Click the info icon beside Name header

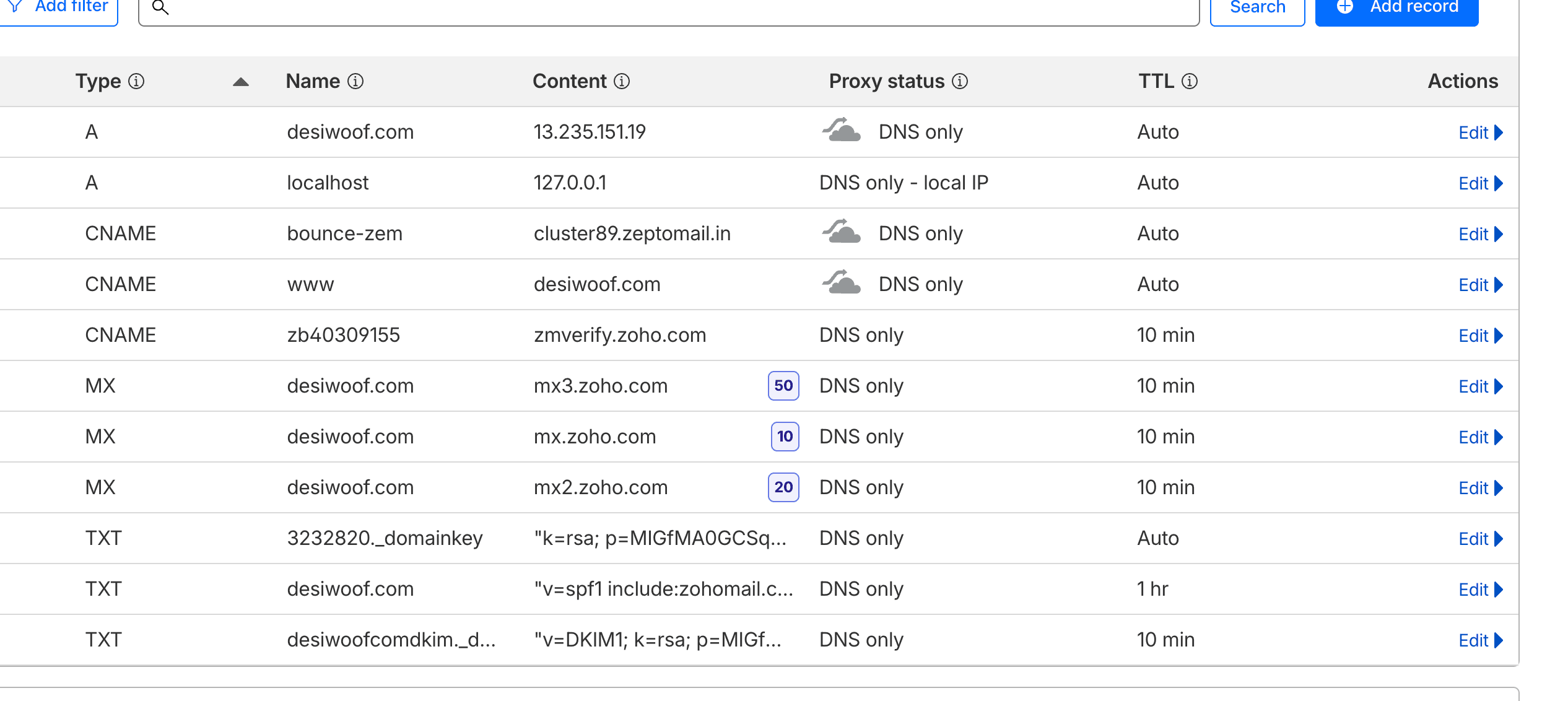click(x=355, y=81)
